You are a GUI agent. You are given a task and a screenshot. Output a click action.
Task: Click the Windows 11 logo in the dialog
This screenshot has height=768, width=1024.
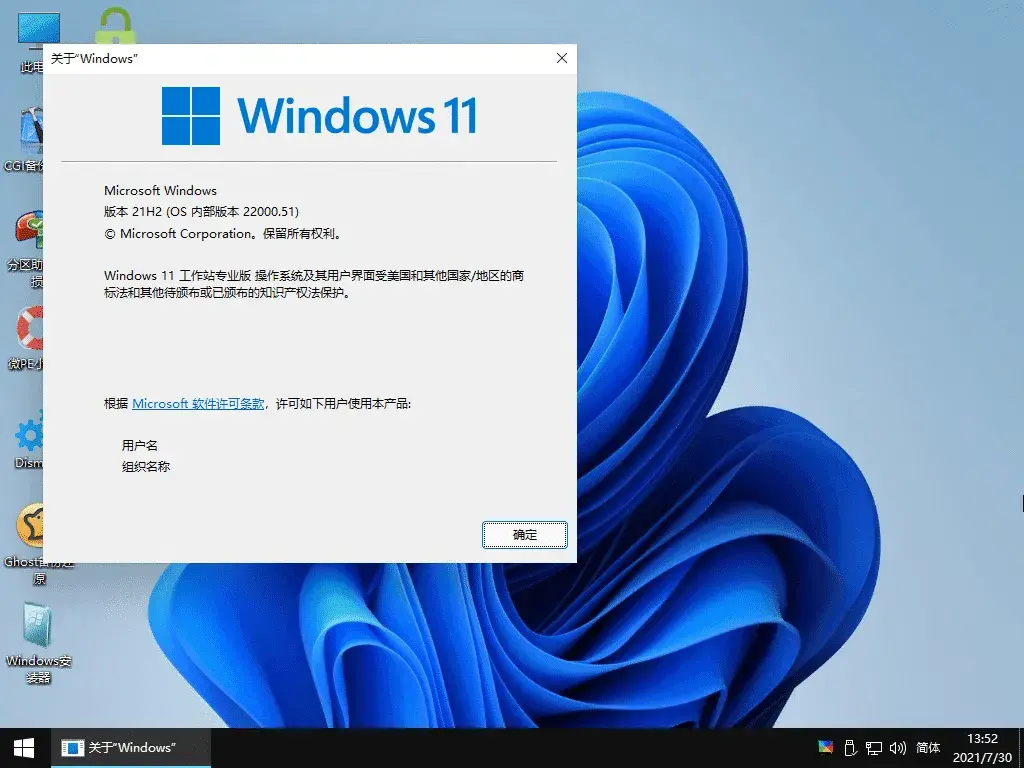[319, 116]
